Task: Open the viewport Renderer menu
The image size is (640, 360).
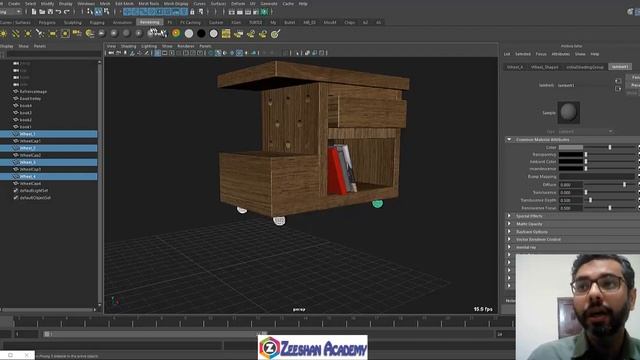Action: (x=186, y=46)
